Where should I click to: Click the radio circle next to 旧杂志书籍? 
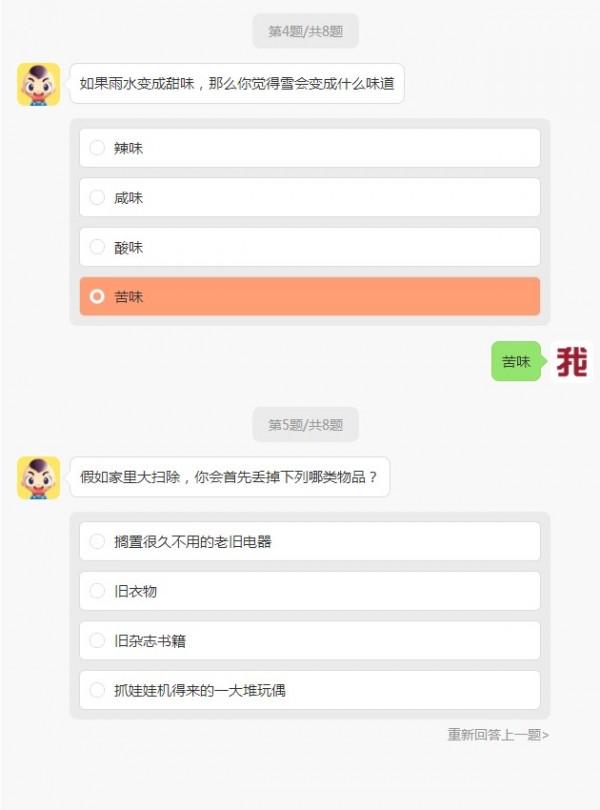[97, 640]
